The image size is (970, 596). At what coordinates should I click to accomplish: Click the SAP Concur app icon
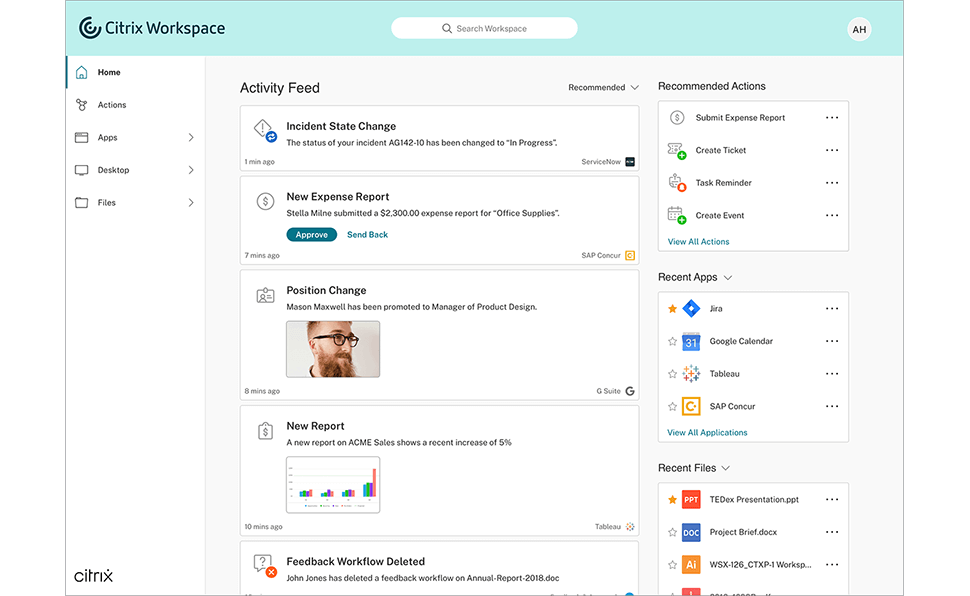pos(690,406)
